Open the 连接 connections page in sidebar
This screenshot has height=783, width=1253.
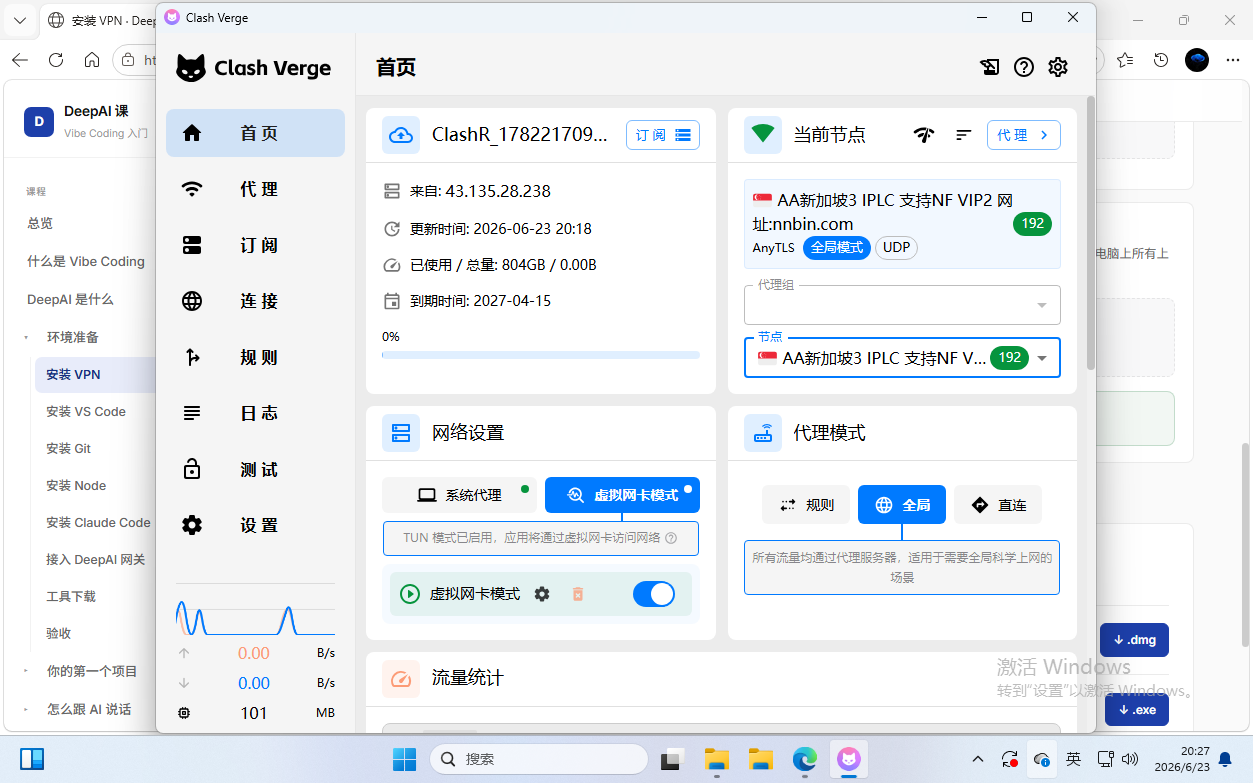pyautogui.click(x=255, y=301)
